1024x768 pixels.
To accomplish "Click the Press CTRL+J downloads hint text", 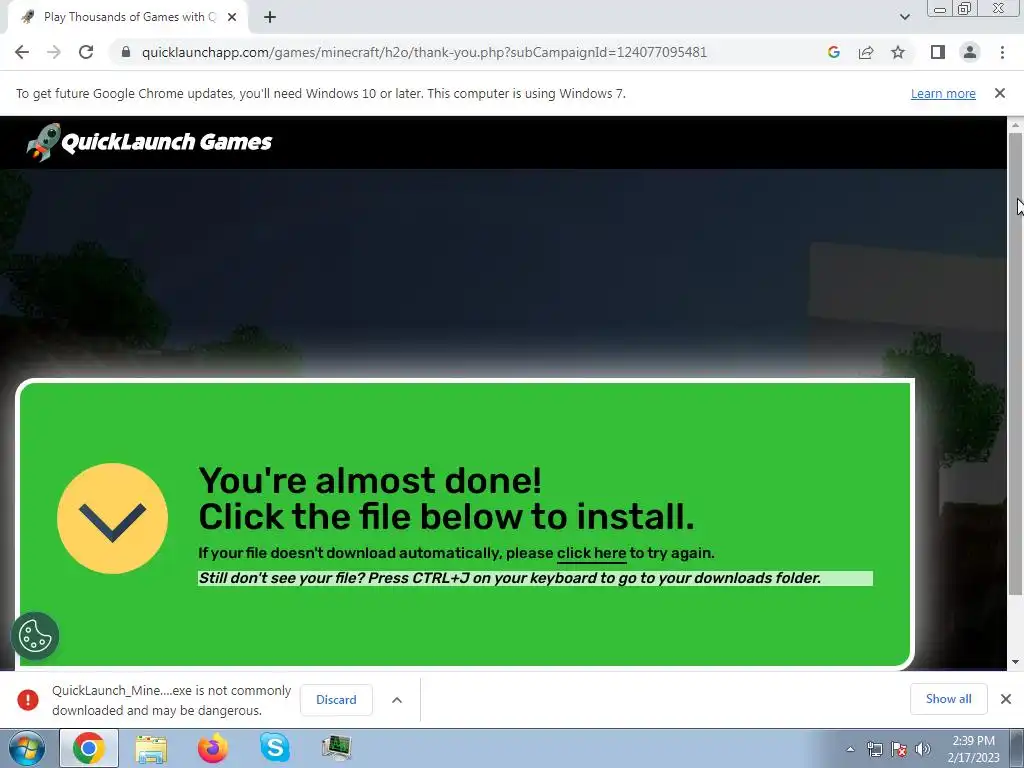I will point(509,579).
